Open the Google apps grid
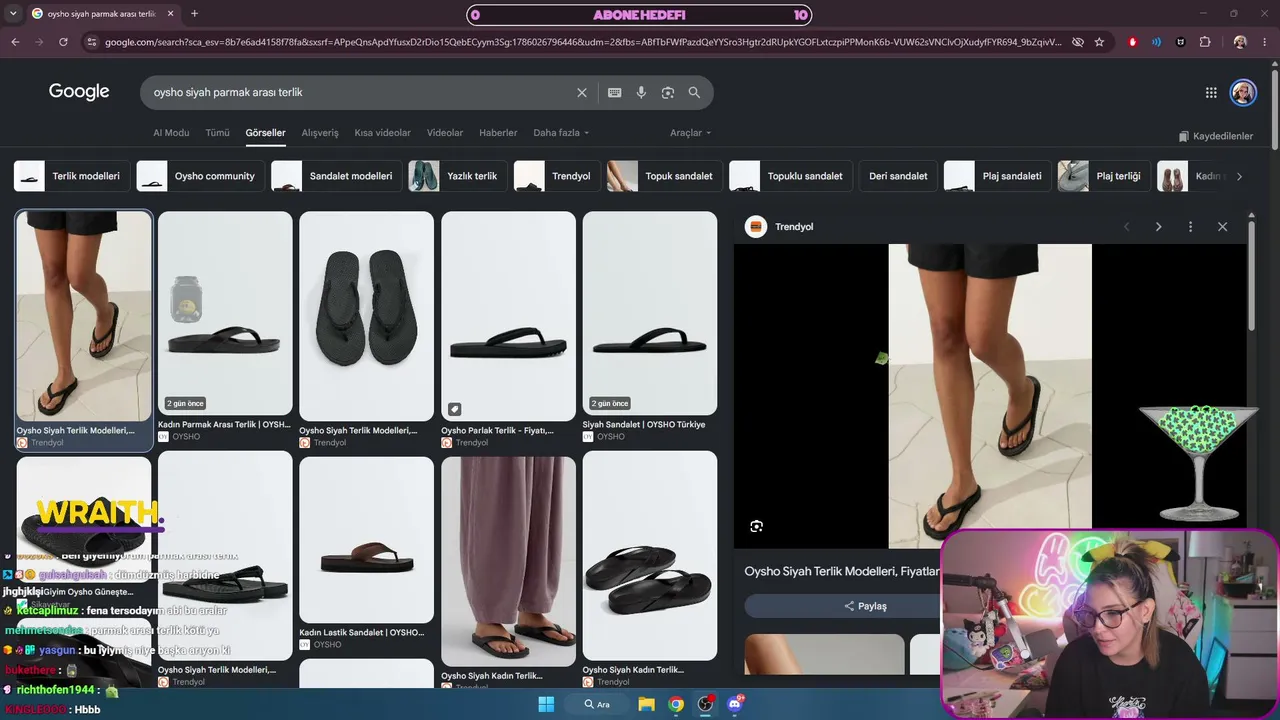1280x720 pixels. [x=1211, y=93]
